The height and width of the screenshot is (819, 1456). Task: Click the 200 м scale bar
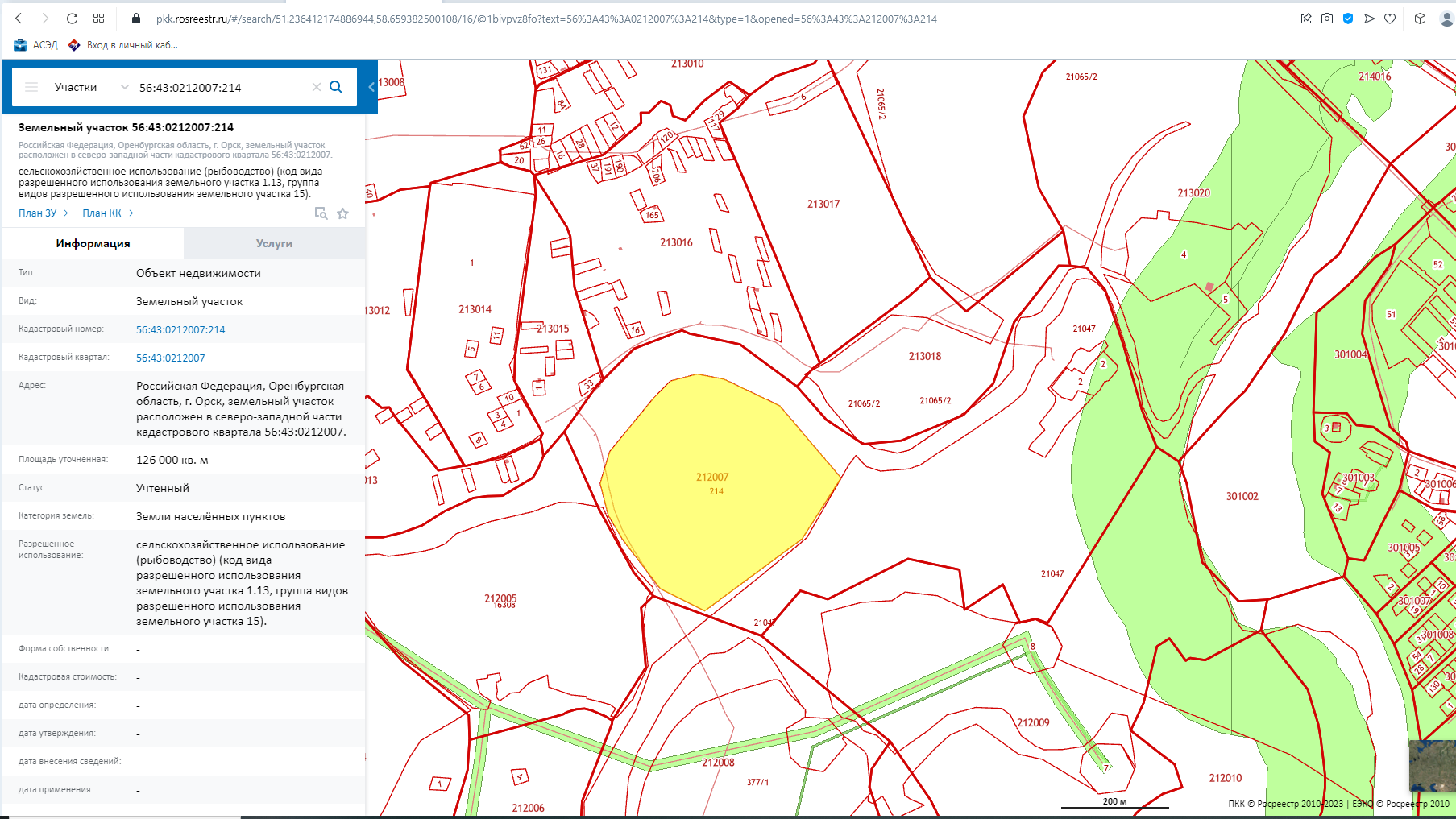[1114, 802]
